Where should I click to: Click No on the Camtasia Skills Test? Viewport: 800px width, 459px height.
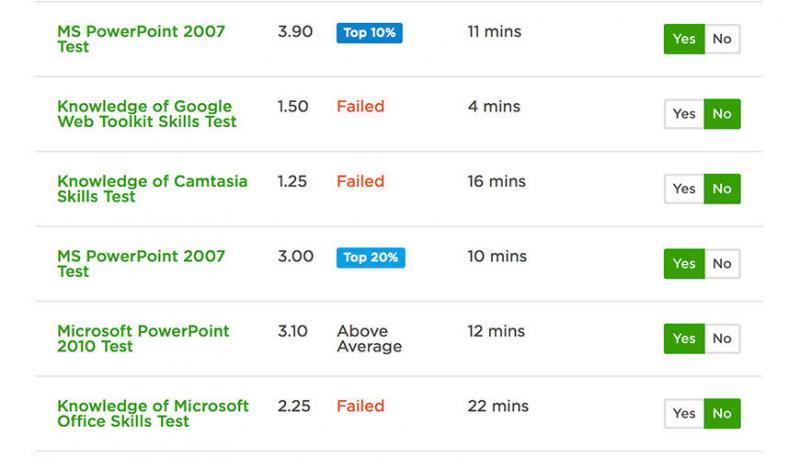[722, 189]
